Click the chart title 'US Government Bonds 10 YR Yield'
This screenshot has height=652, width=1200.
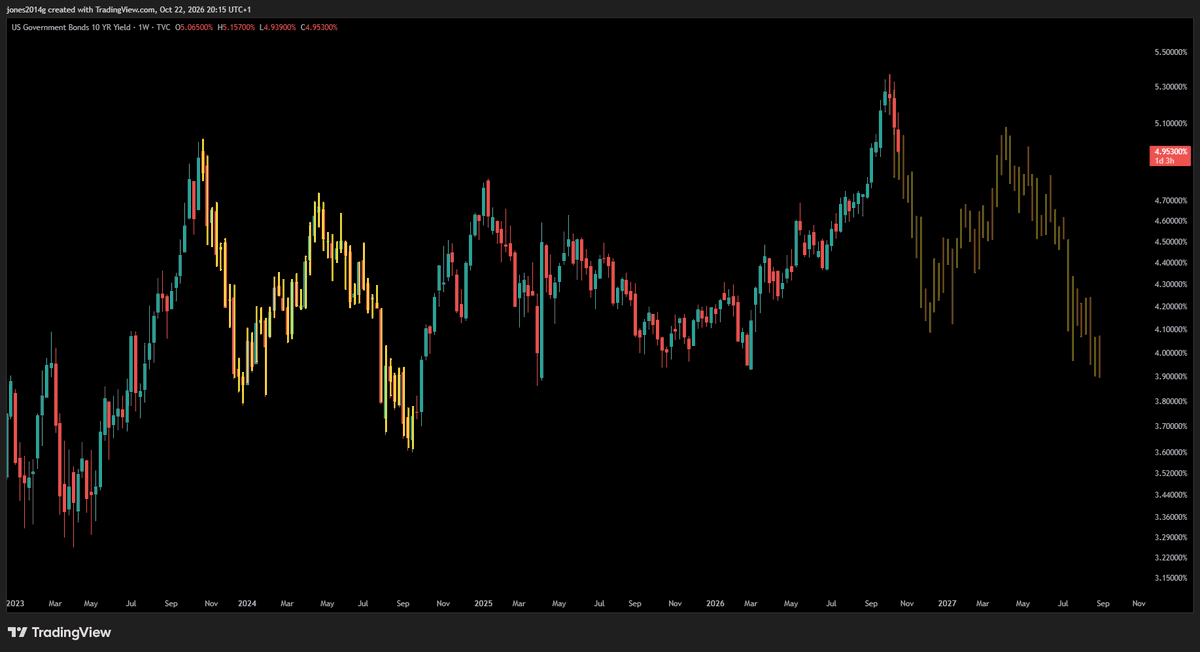click(70, 27)
